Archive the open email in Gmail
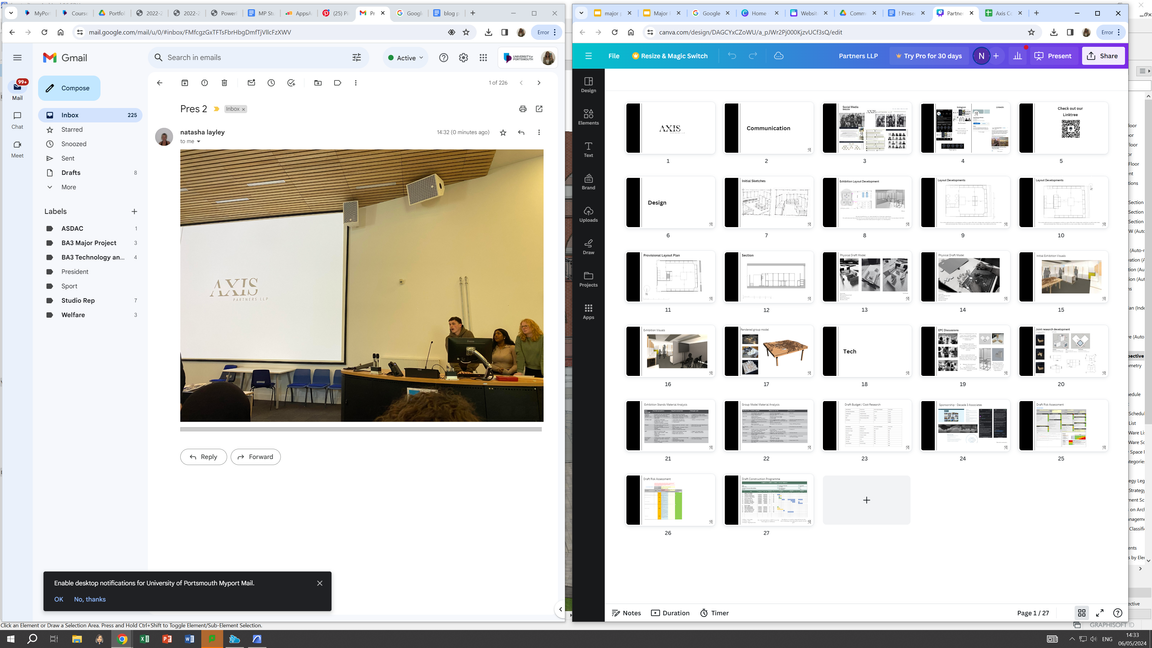This screenshot has width=1152, height=648. tap(185, 83)
